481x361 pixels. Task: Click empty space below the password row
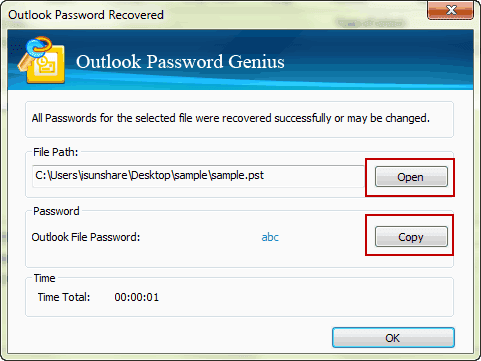click(x=200, y=257)
